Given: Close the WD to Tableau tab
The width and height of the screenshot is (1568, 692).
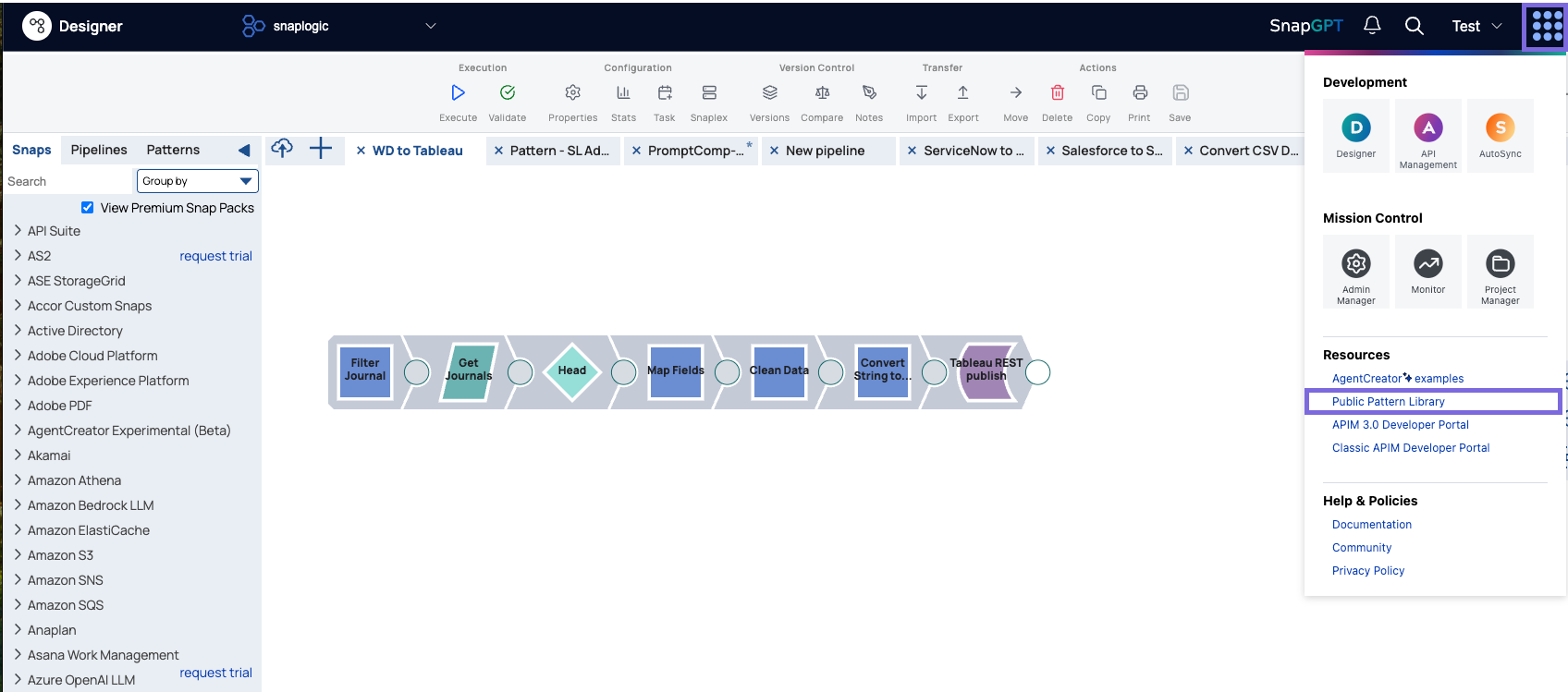Looking at the screenshot, I should [x=361, y=151].
